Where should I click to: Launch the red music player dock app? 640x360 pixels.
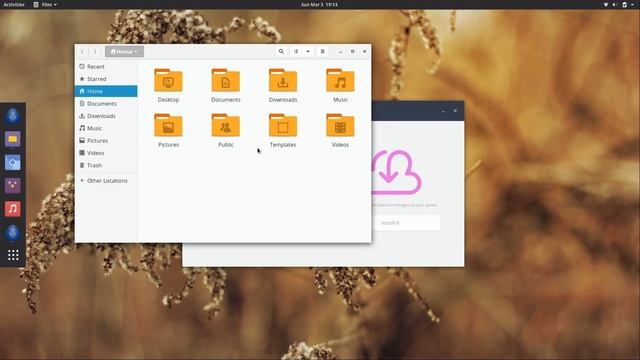13,209
